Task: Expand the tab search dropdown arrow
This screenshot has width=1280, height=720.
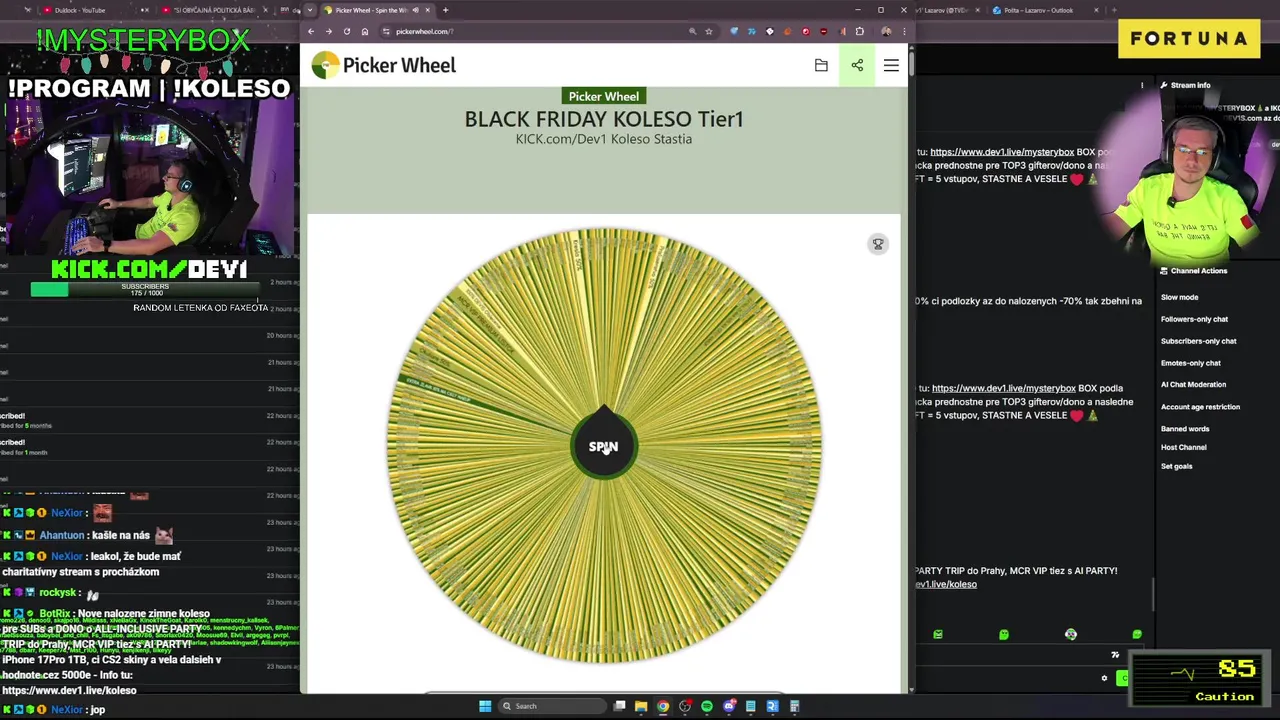Action: 309,10
